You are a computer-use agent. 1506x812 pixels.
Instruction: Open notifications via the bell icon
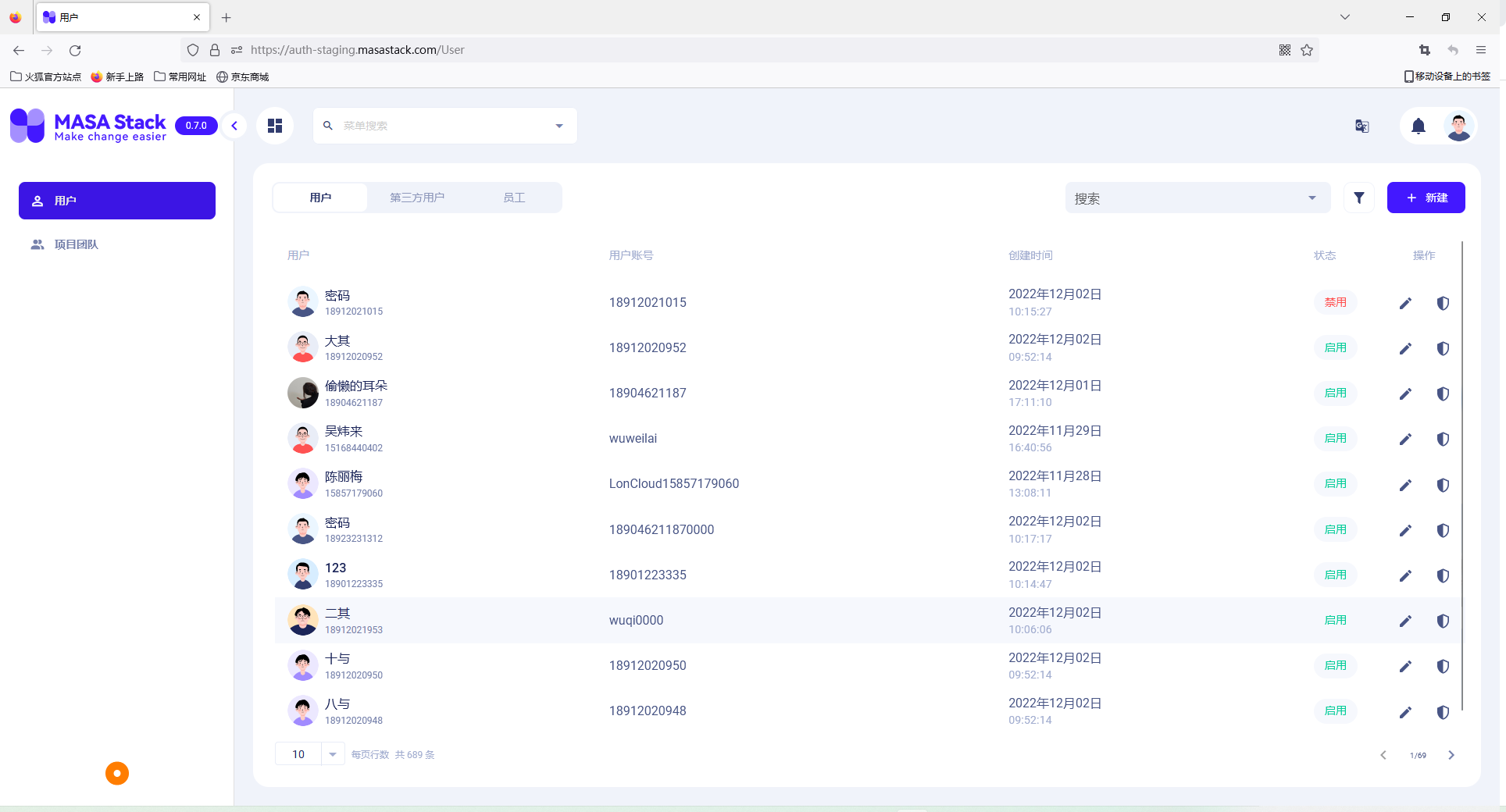click(x=1419, y=126)
